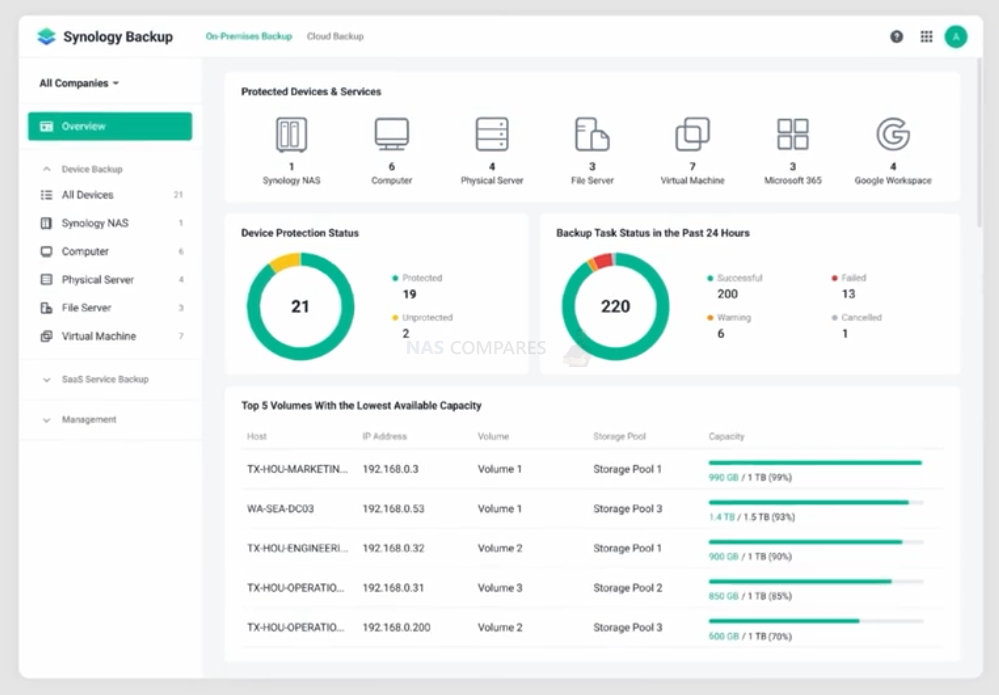Click the user avatar icon
This screenshot has height=695, width=999.
point(956,37)
